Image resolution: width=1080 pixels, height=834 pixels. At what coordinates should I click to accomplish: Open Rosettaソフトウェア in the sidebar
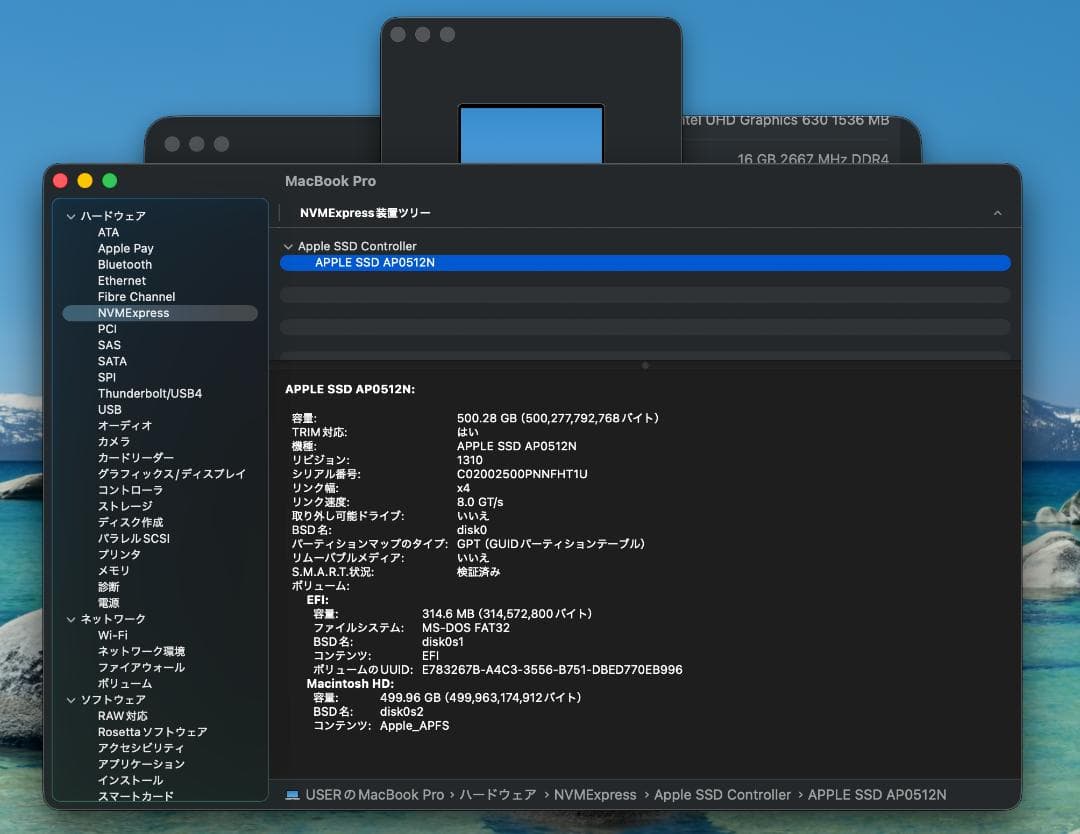(x=152, y=732)
